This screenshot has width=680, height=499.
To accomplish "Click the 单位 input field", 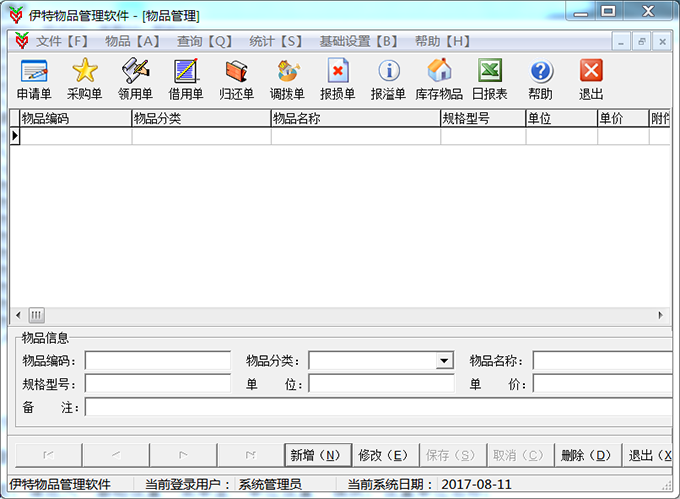I will point(382,384).
